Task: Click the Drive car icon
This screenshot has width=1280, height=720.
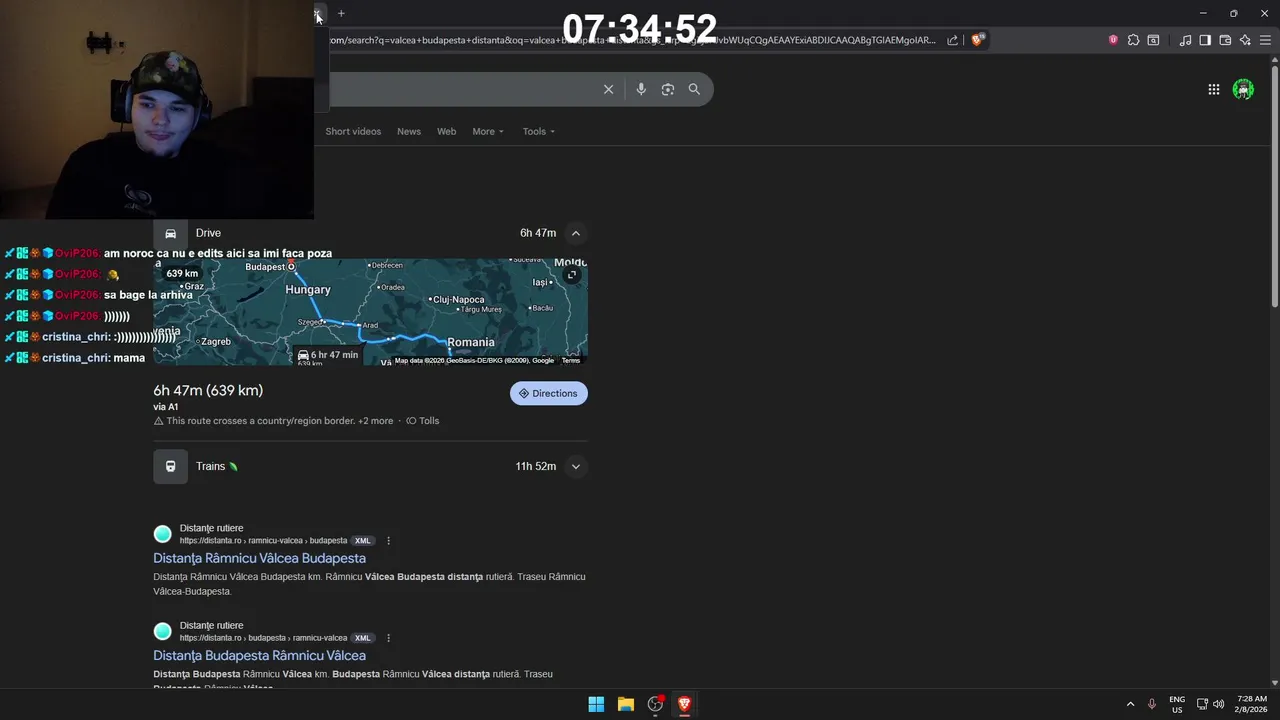Action: click(x=170, y=233)
